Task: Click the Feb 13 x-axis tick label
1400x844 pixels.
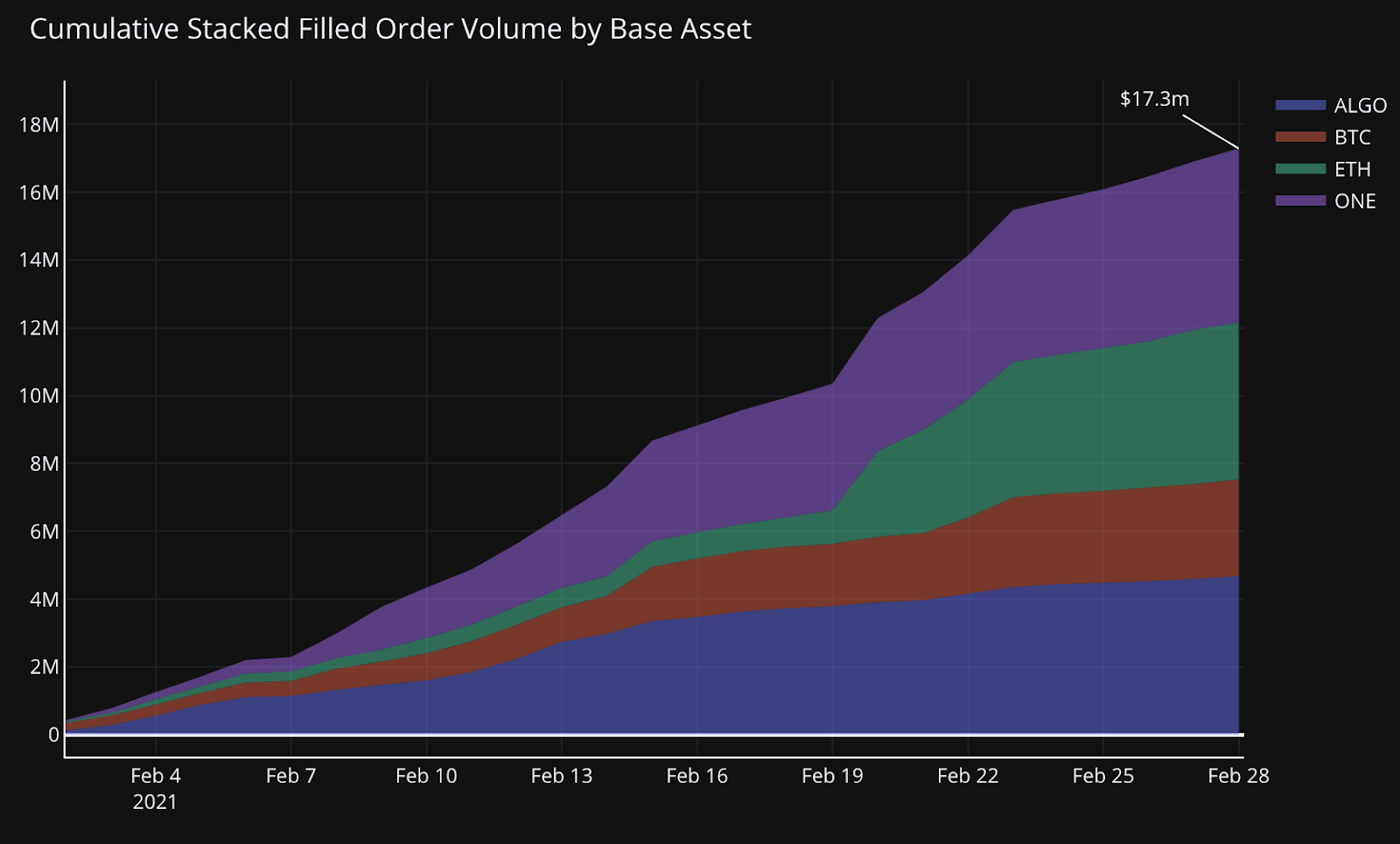Action: click(562, 776)
